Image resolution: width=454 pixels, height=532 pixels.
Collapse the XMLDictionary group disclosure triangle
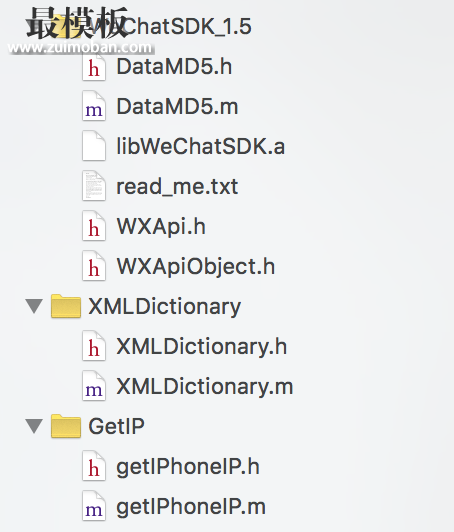coord(35,306)
